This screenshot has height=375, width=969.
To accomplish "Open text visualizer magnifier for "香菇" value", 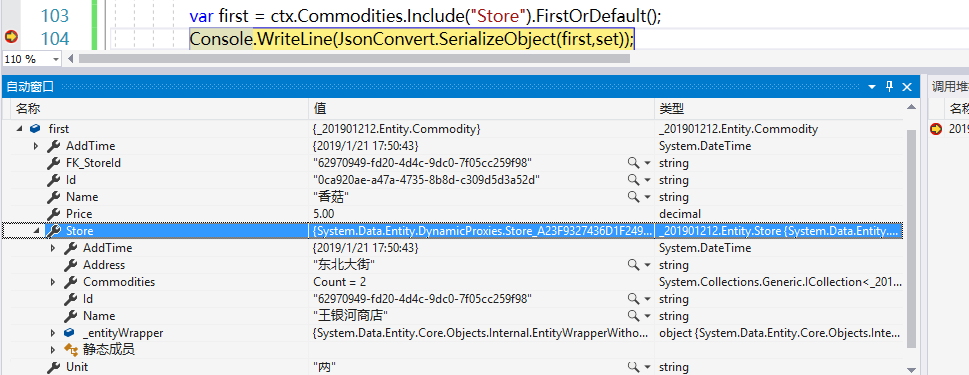I will pos(633,197).
